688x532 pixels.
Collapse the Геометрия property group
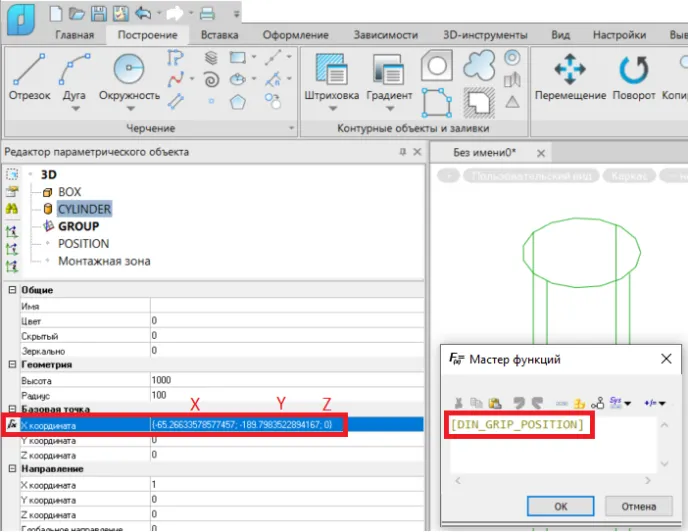pos(12,366)
